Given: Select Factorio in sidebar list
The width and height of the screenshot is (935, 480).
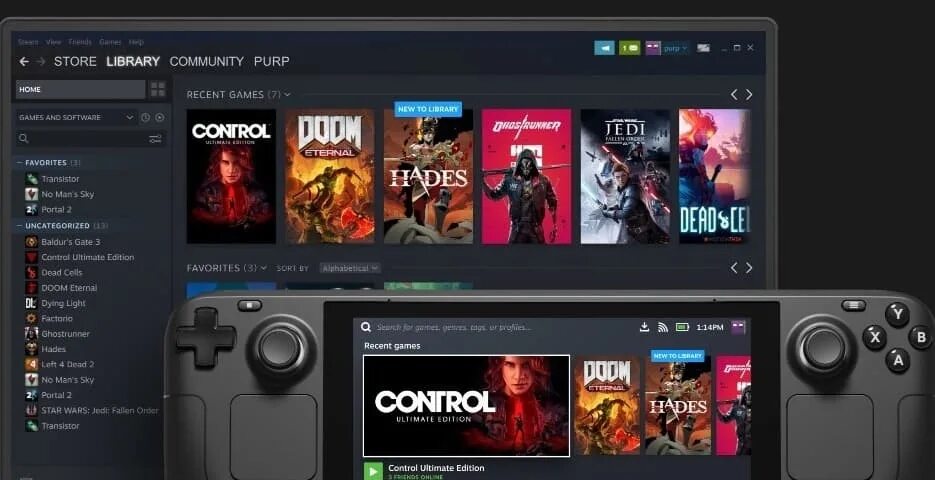Looking at the screenshot, I should click(x=57, y=318).
